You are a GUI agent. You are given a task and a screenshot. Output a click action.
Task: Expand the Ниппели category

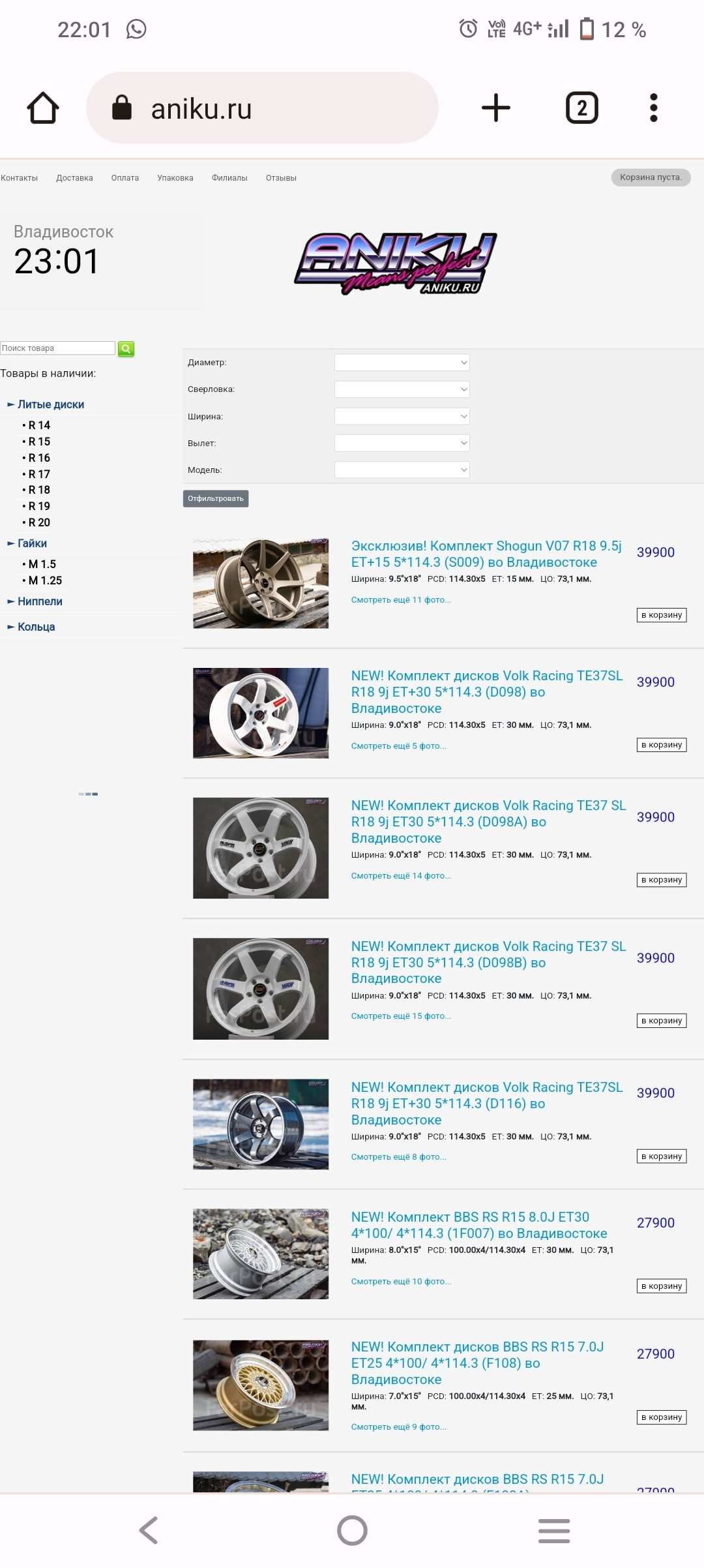[40, 601]
